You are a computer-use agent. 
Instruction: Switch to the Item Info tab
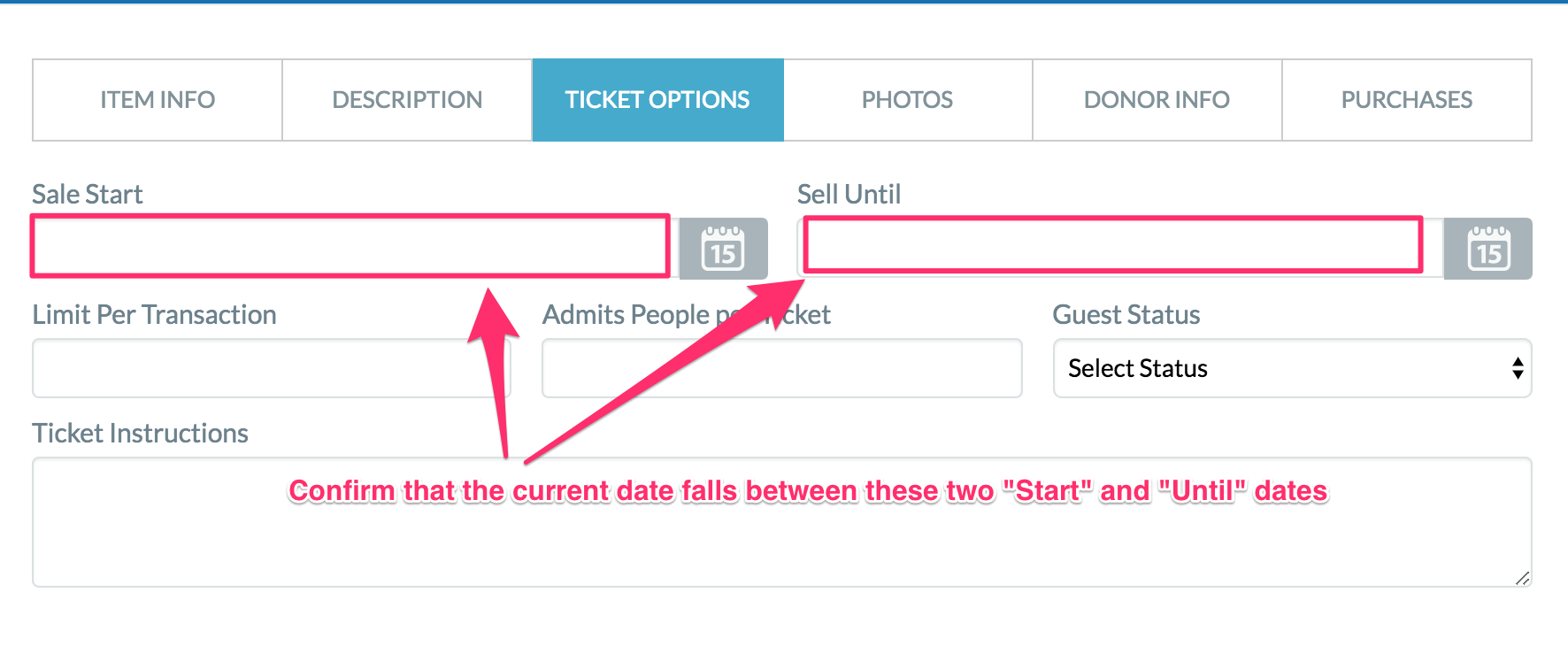click(x=158, y=100)
